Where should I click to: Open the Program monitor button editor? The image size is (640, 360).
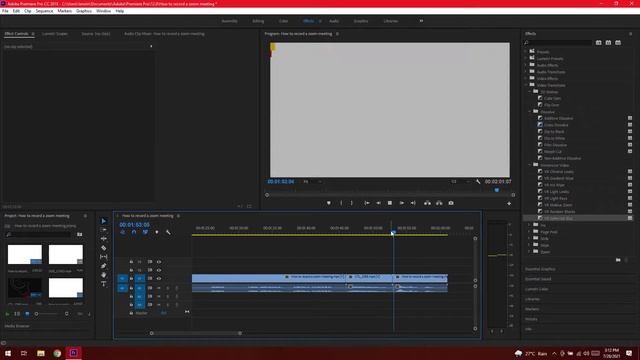pos(509,203)
